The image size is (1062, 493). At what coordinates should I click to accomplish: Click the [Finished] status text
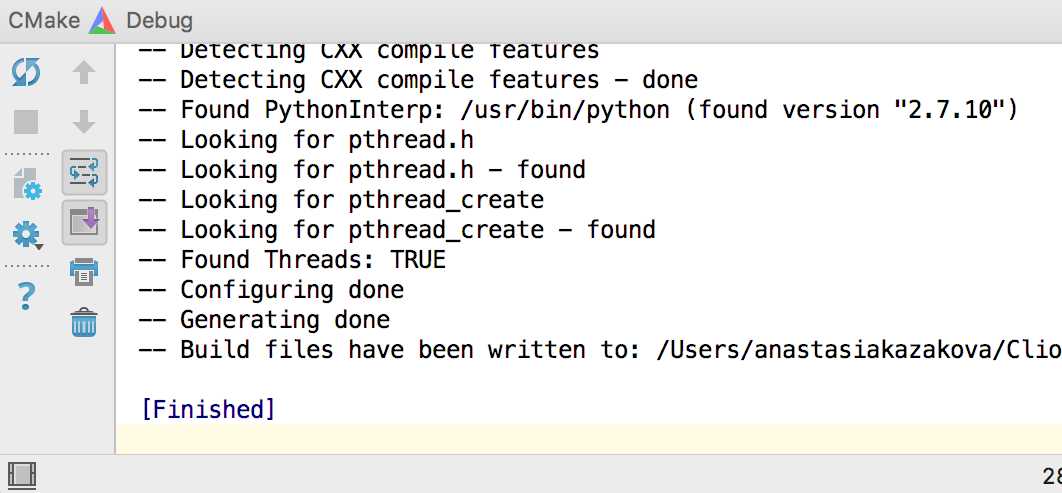(x=208, y=410)
